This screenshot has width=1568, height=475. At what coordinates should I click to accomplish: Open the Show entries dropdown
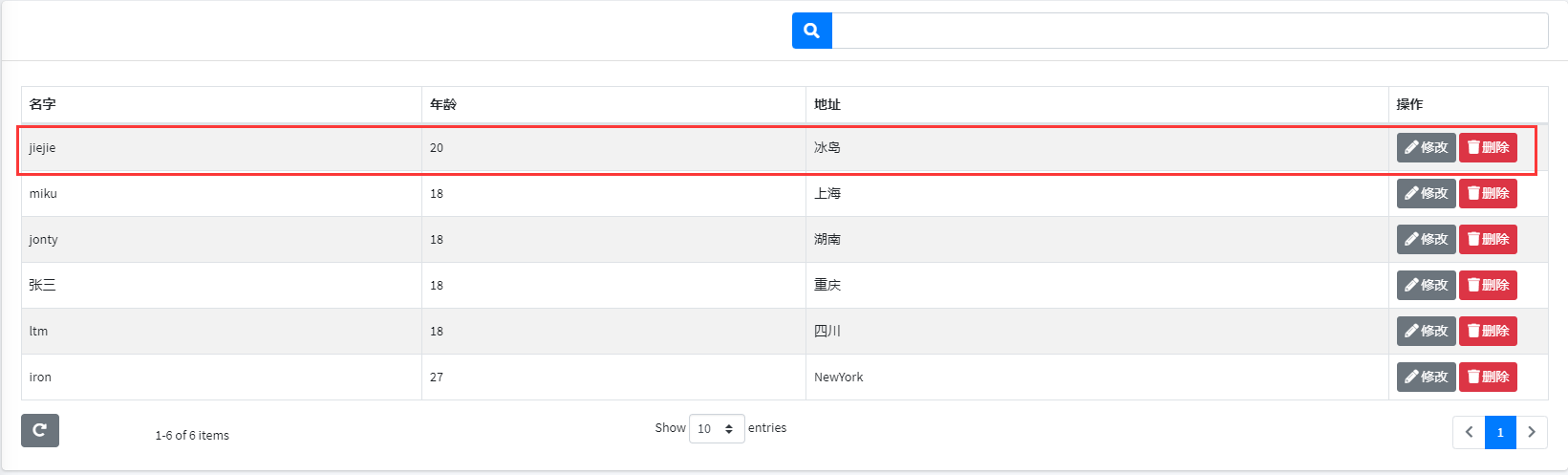click(x=716, y=429)
